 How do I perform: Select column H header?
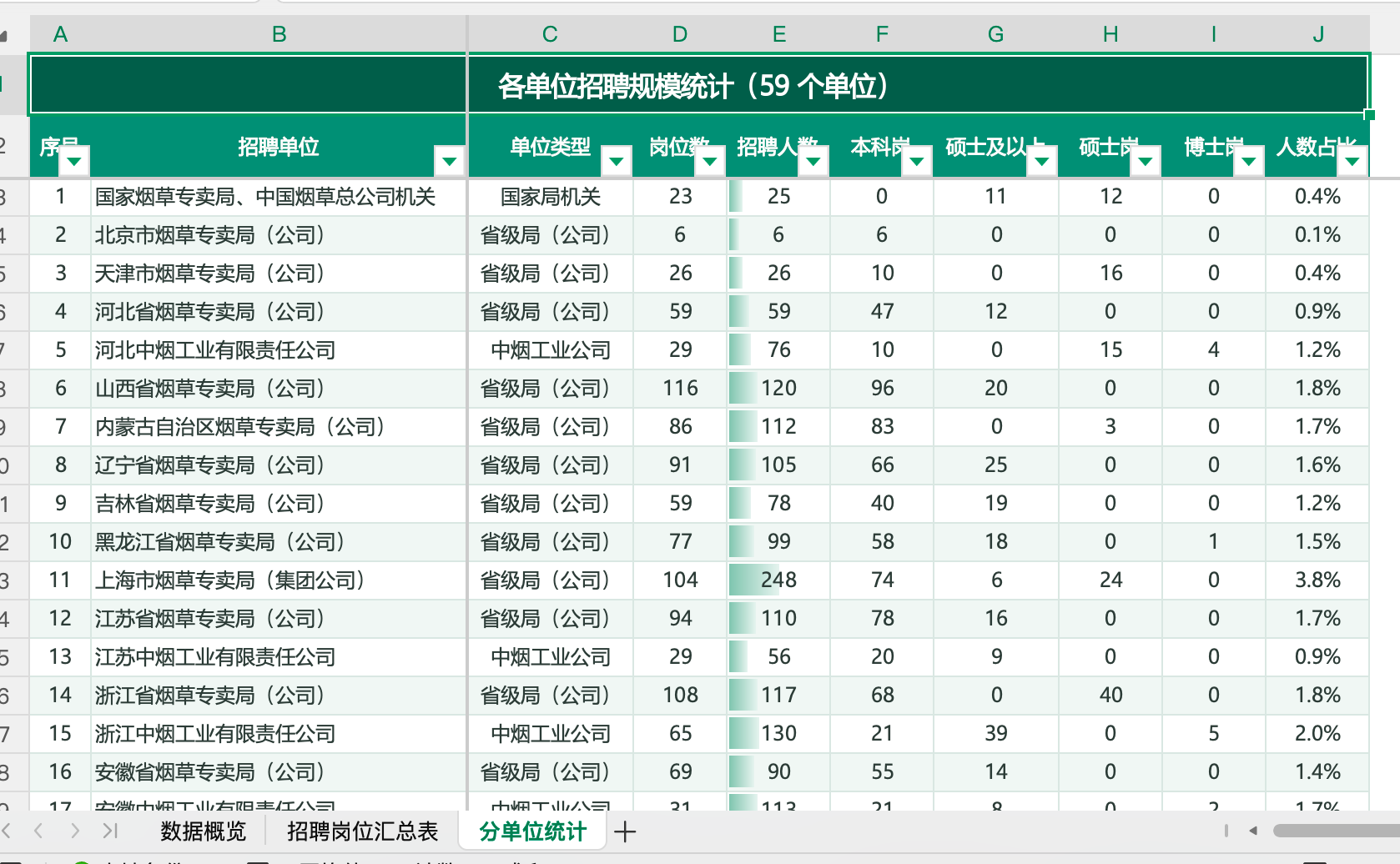[1110, 34]
